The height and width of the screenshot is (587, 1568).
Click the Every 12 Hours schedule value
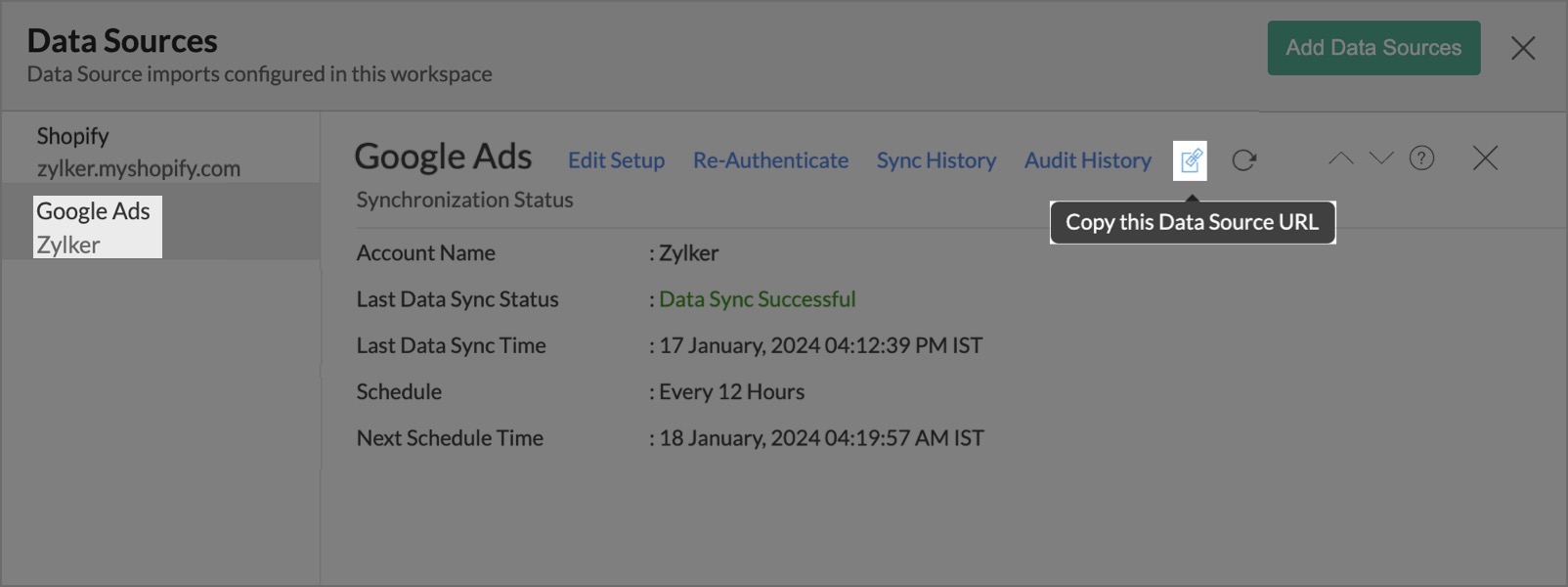[x=731, y=391]
